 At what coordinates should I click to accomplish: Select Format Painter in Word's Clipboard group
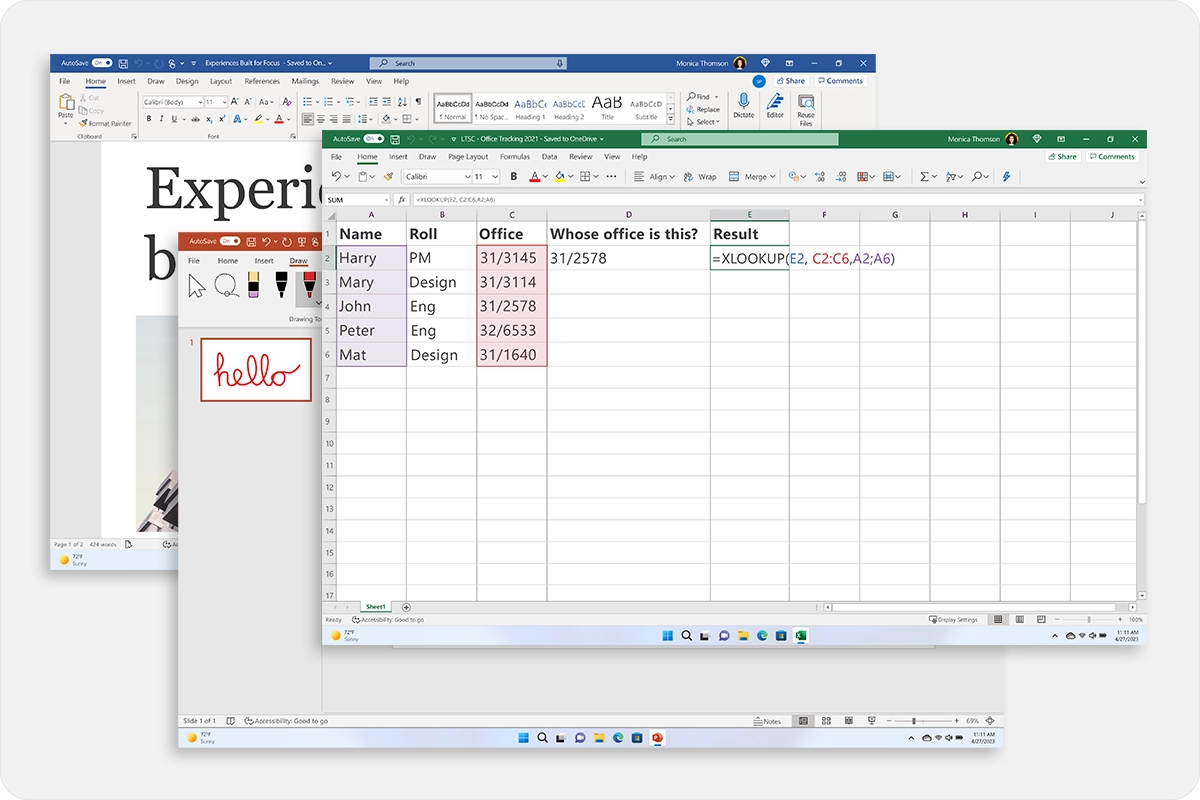(106, 124)
